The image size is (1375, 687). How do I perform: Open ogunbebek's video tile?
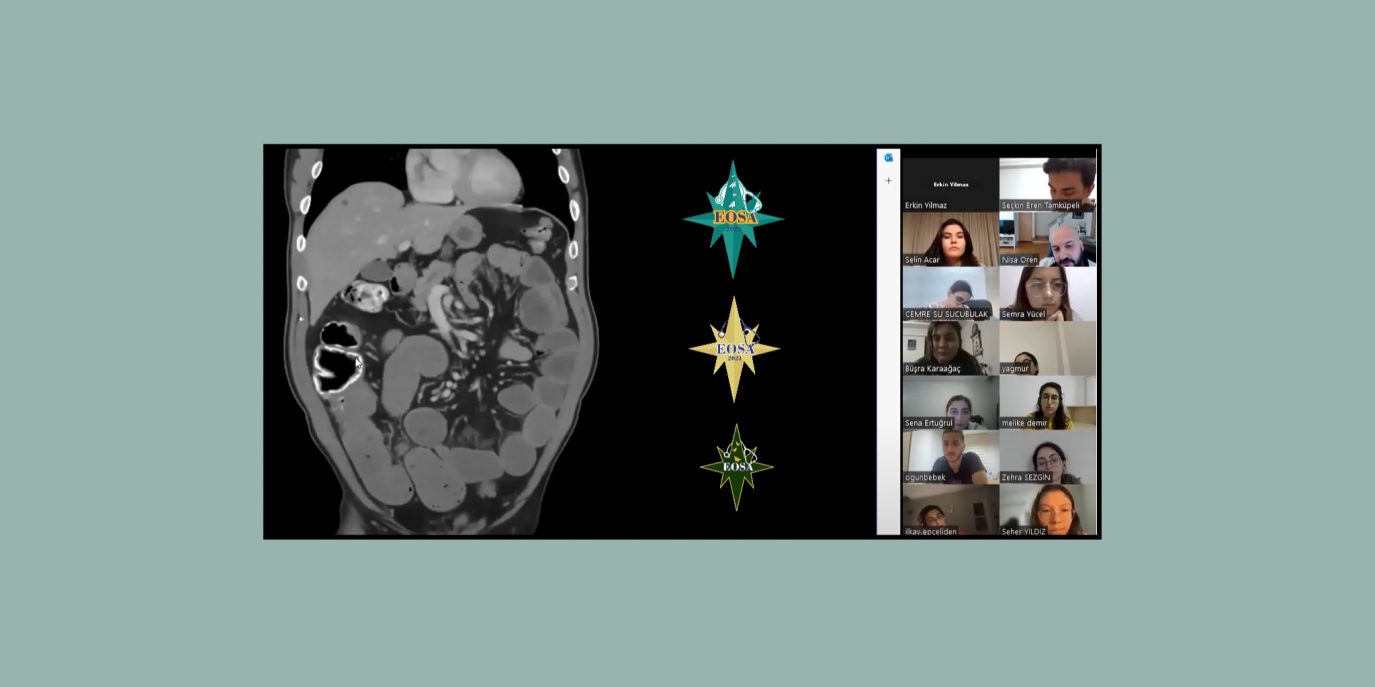tap(950, 456)
